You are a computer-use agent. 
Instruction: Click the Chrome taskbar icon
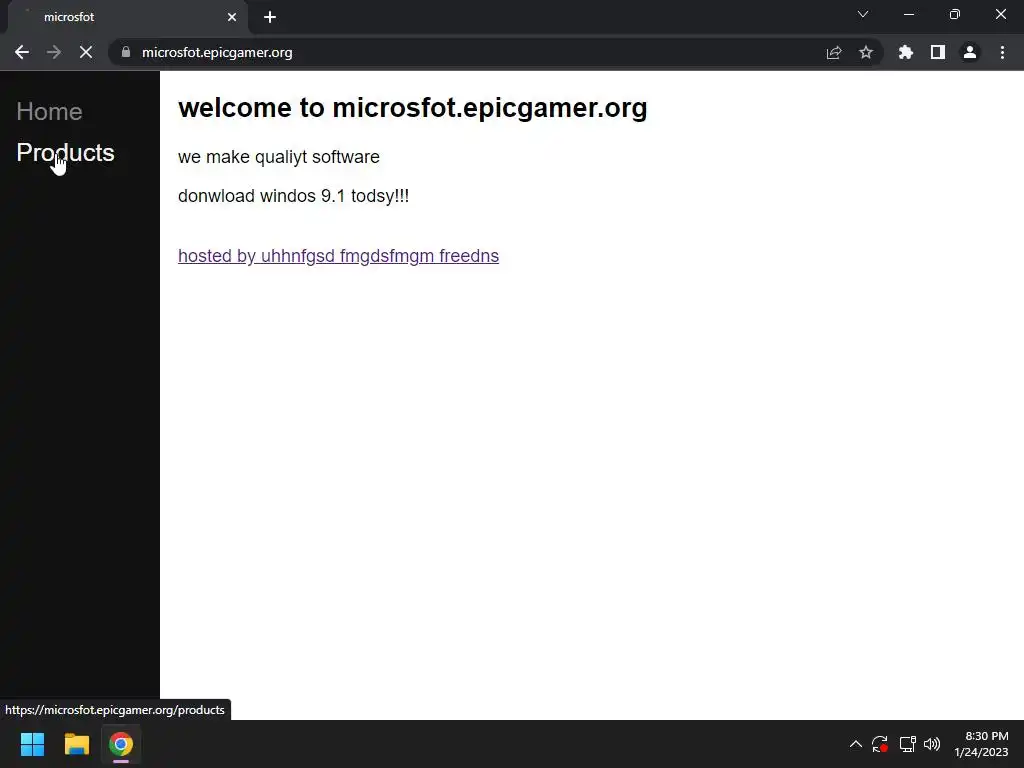click(121, 744)
